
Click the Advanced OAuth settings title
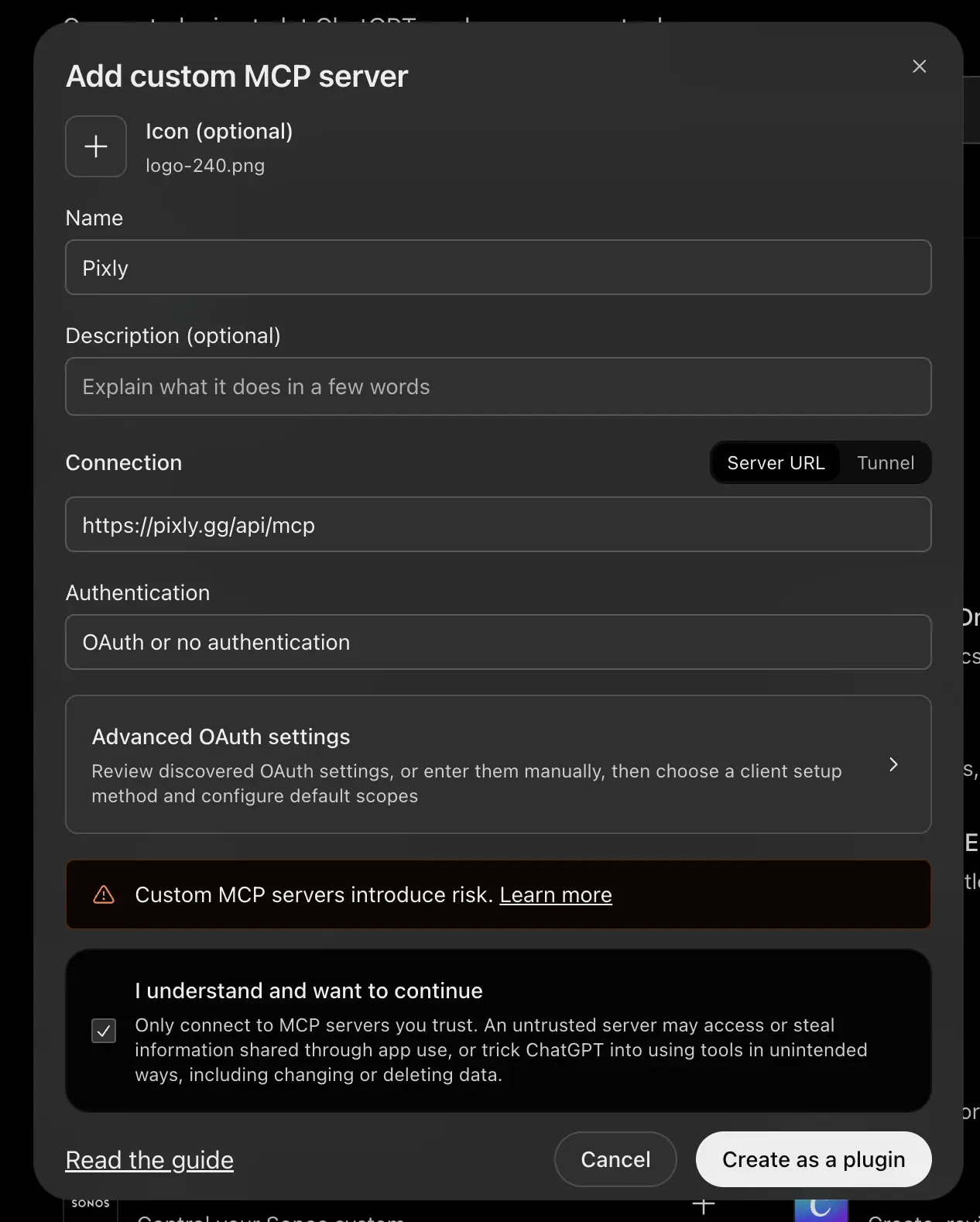tap(221, 736)
